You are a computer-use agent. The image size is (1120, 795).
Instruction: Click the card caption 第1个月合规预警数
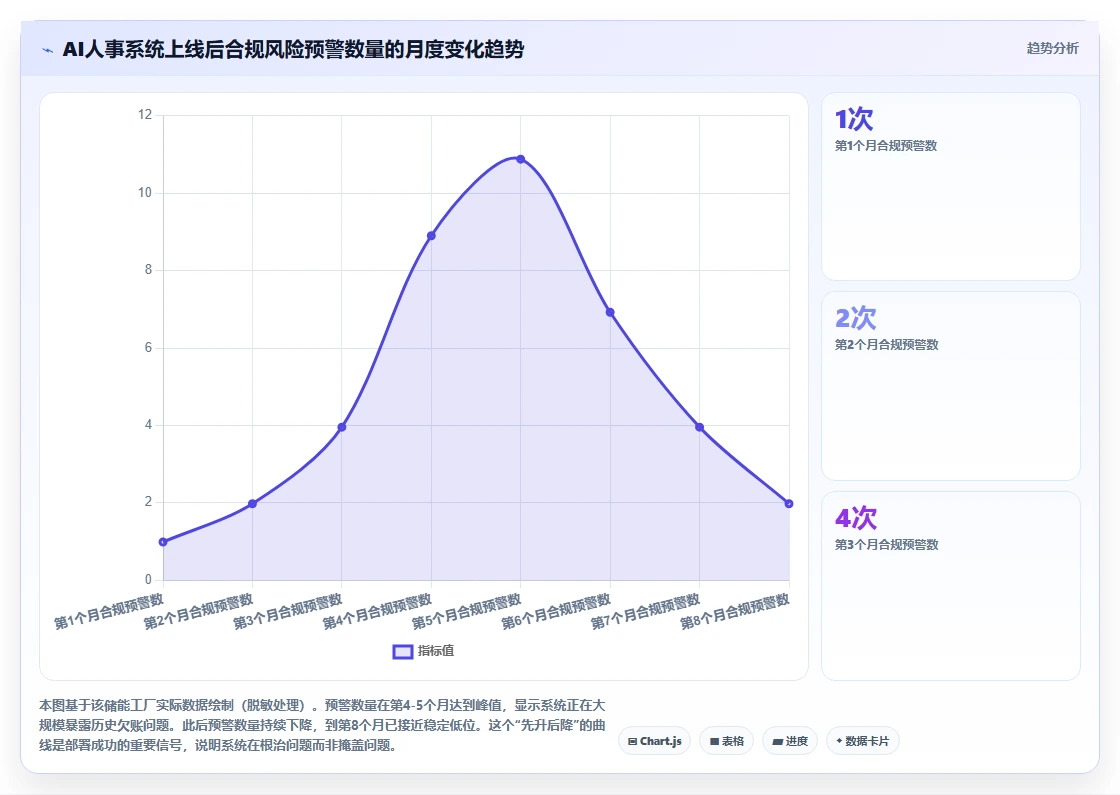[x=886, y=146]
